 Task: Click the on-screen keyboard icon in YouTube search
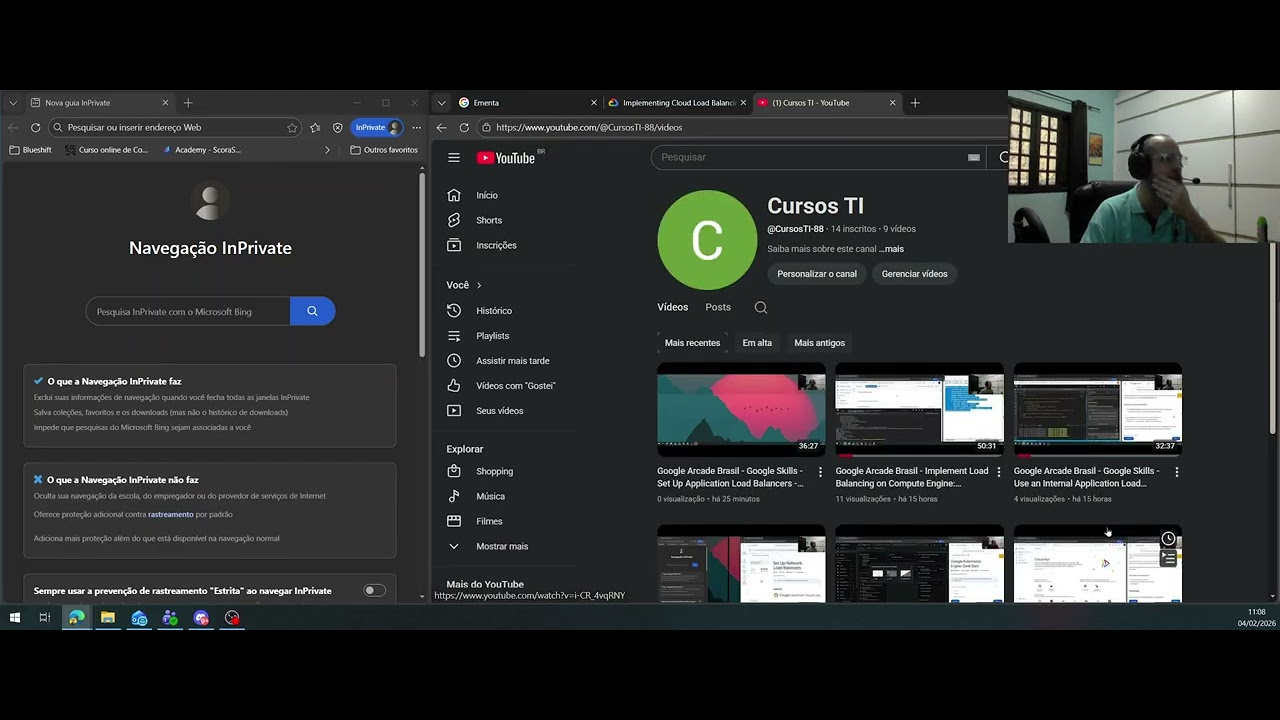coord(973,157)
